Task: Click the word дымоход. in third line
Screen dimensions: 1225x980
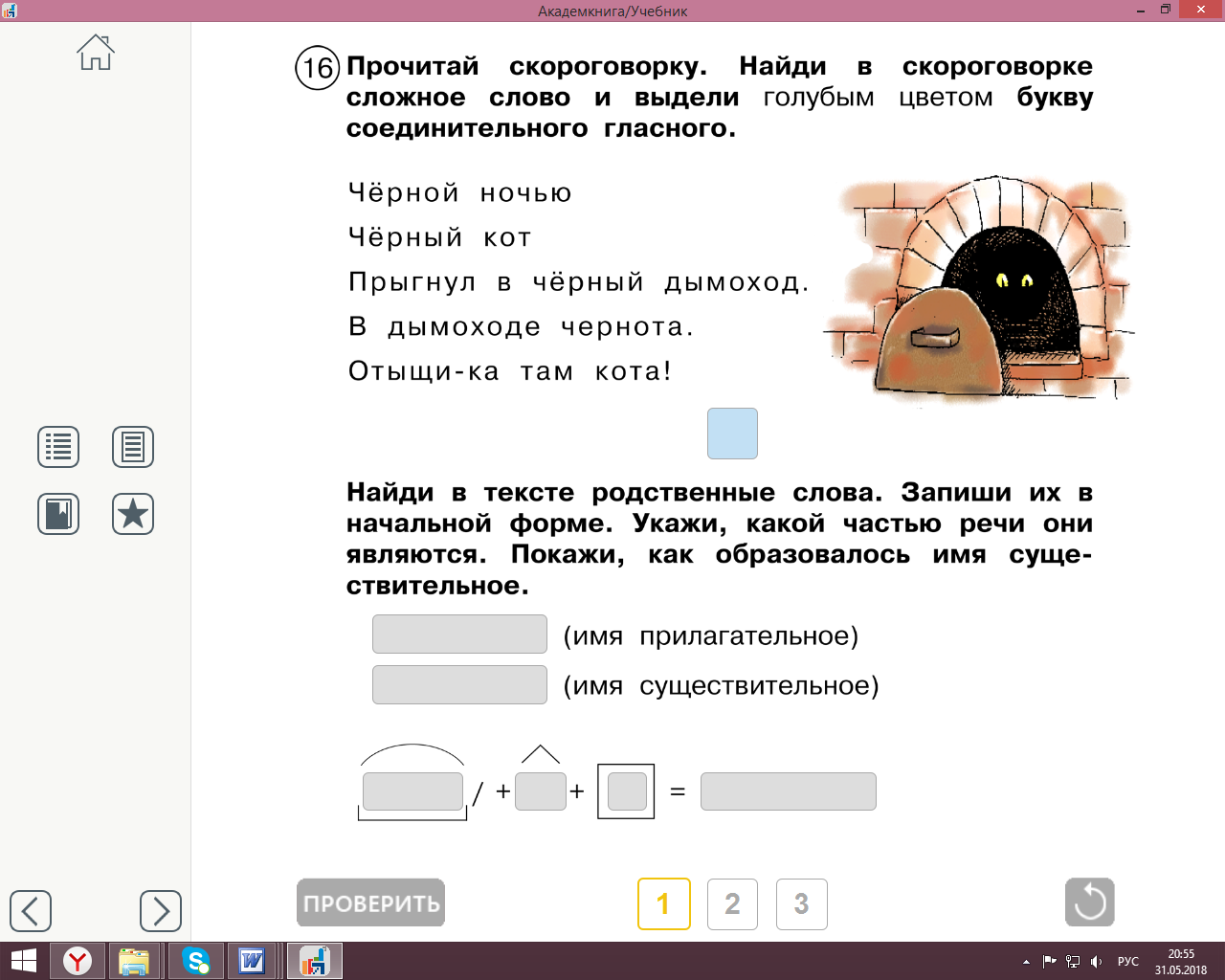Action: (737, 282)
